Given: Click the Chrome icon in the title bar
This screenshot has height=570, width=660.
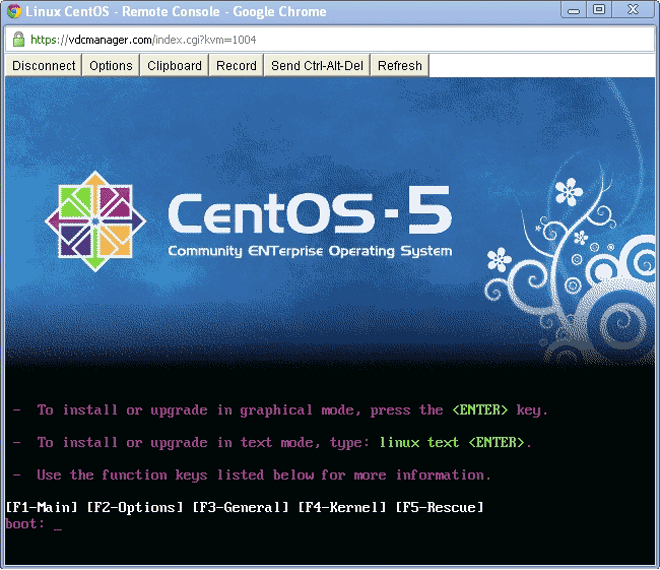Looking at the screenshot, I should pos(14,12).
